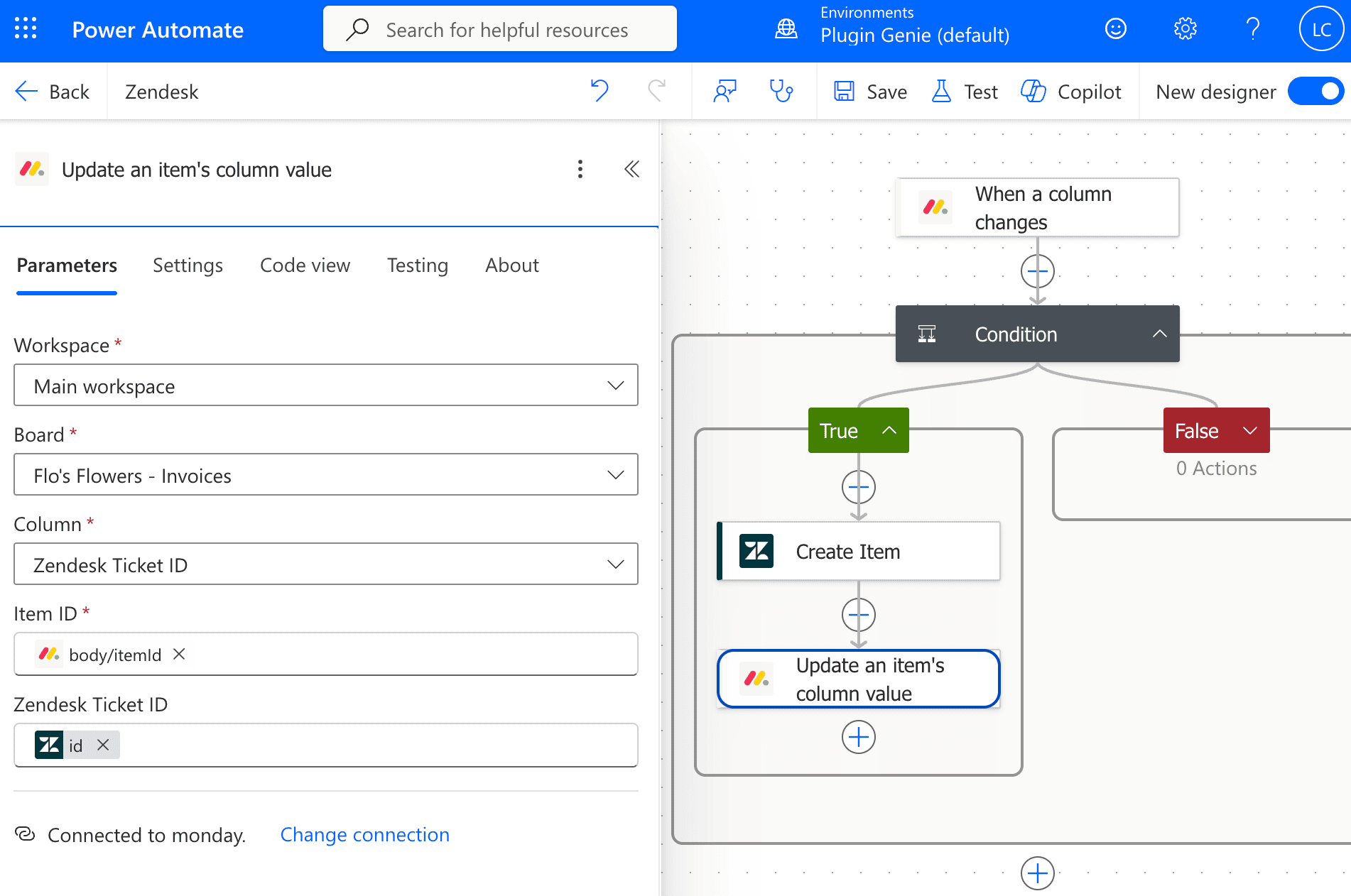Open the Board dropdown
The width and height of the screenshot is (1351, 896).
tap(326, 475)
